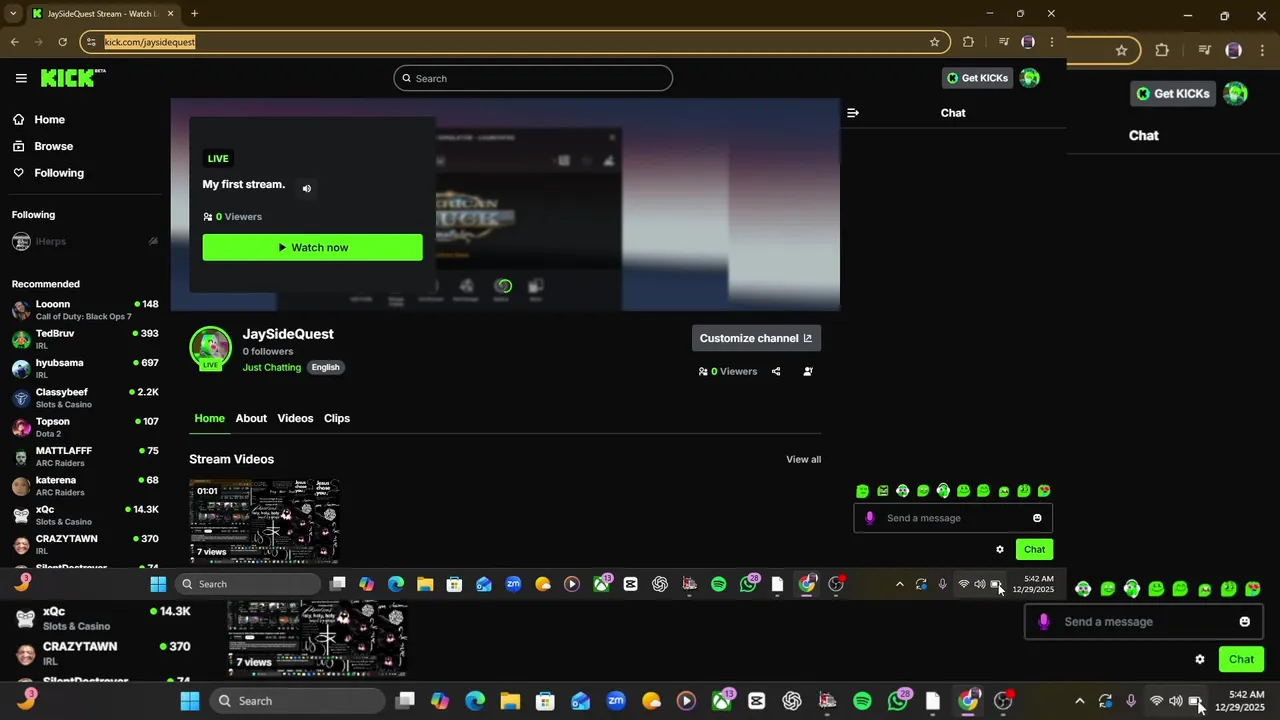Focus the Kick search field
Viewport: 1280px width, 720px height.
(533, 78)
